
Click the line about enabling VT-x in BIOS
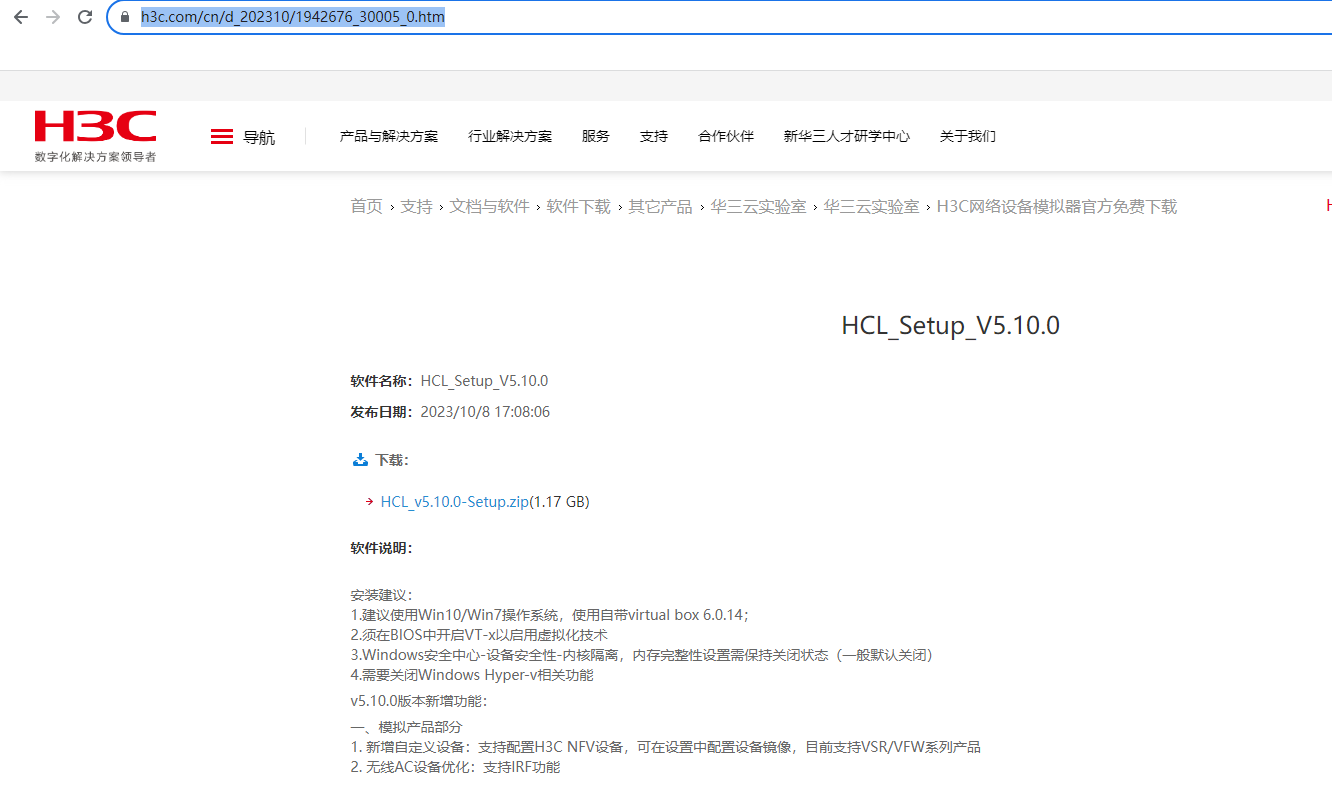pyautogui.click(x=479, y=635)
